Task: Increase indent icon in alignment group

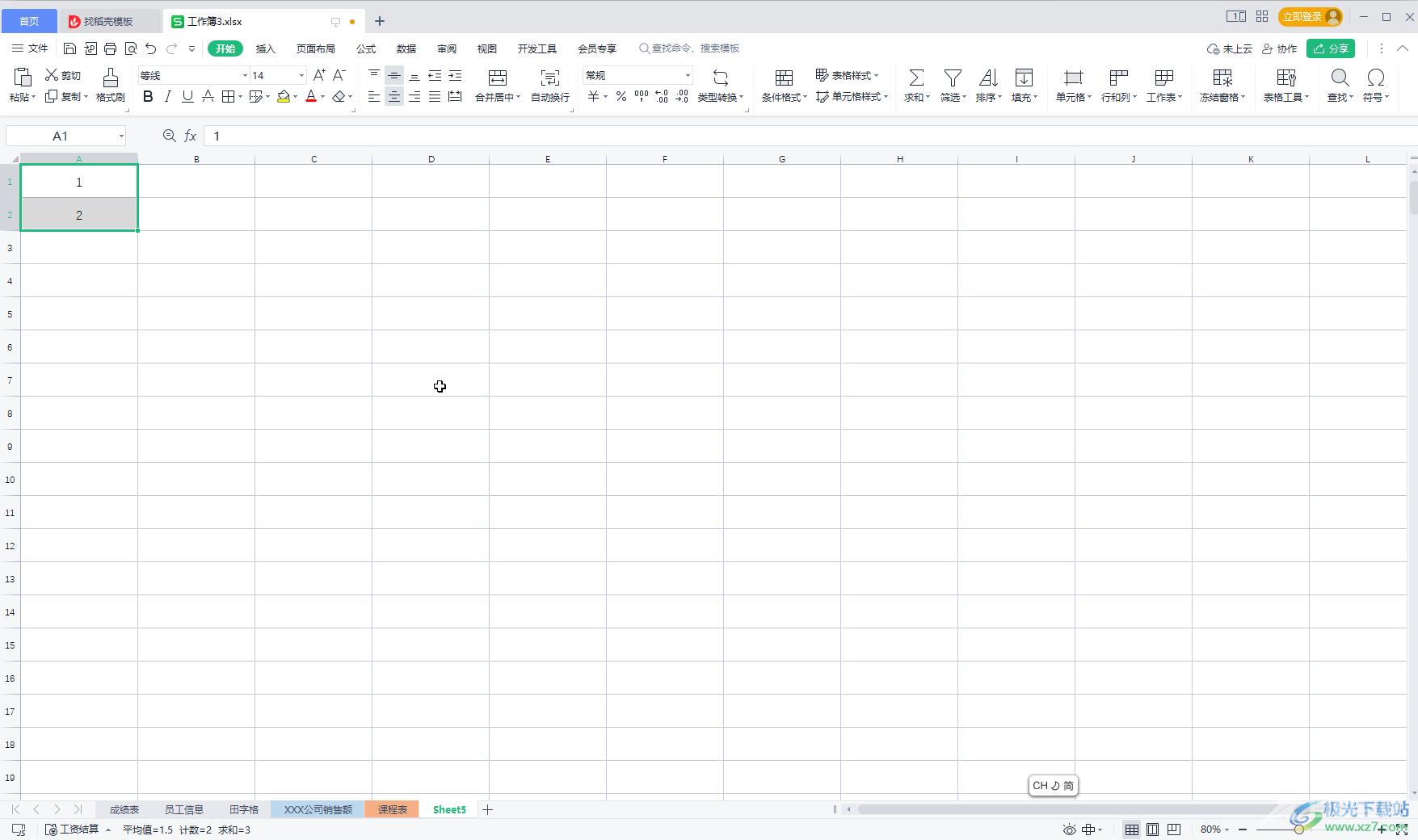Action: [x=455, y=75]
